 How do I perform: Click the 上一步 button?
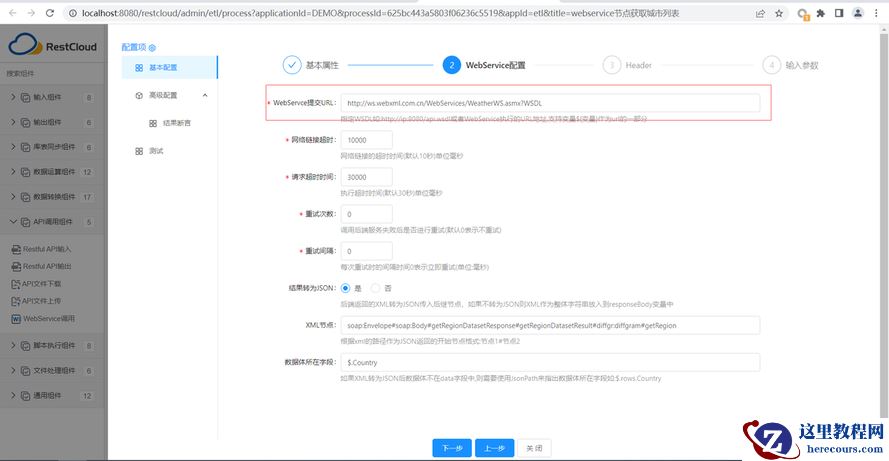pyautogui.click(x=494, y=448)
